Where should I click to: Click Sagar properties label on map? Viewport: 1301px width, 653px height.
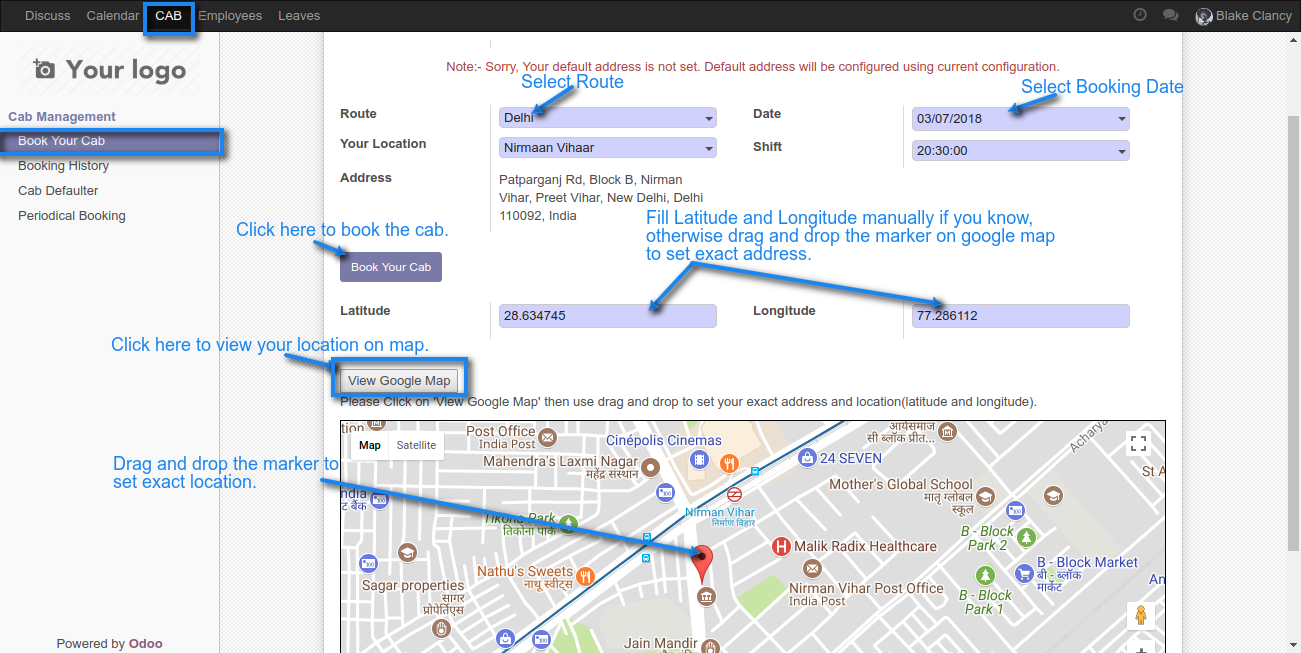(413, 586)
